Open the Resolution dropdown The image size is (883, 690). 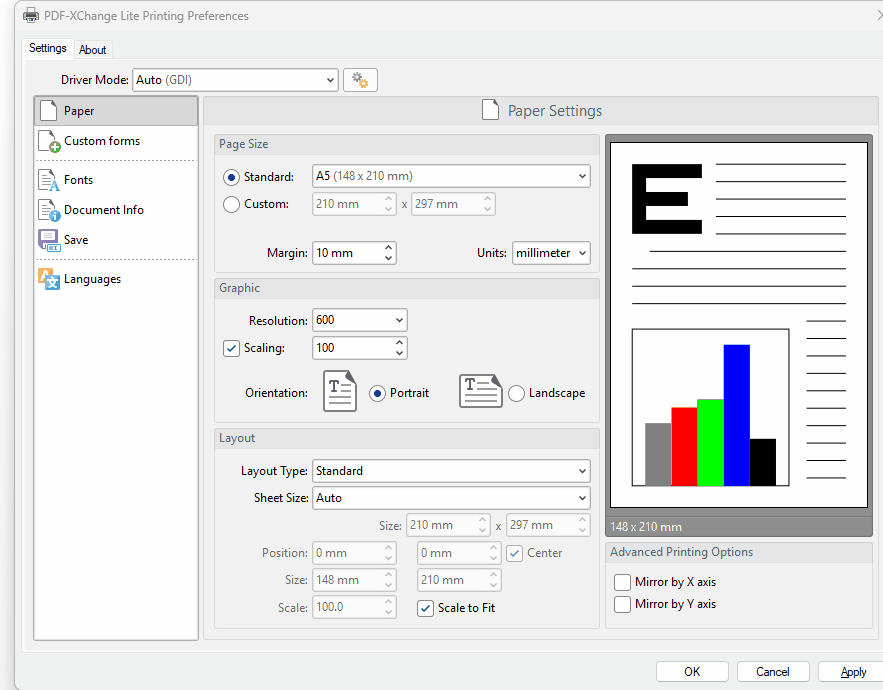[359, 320]
